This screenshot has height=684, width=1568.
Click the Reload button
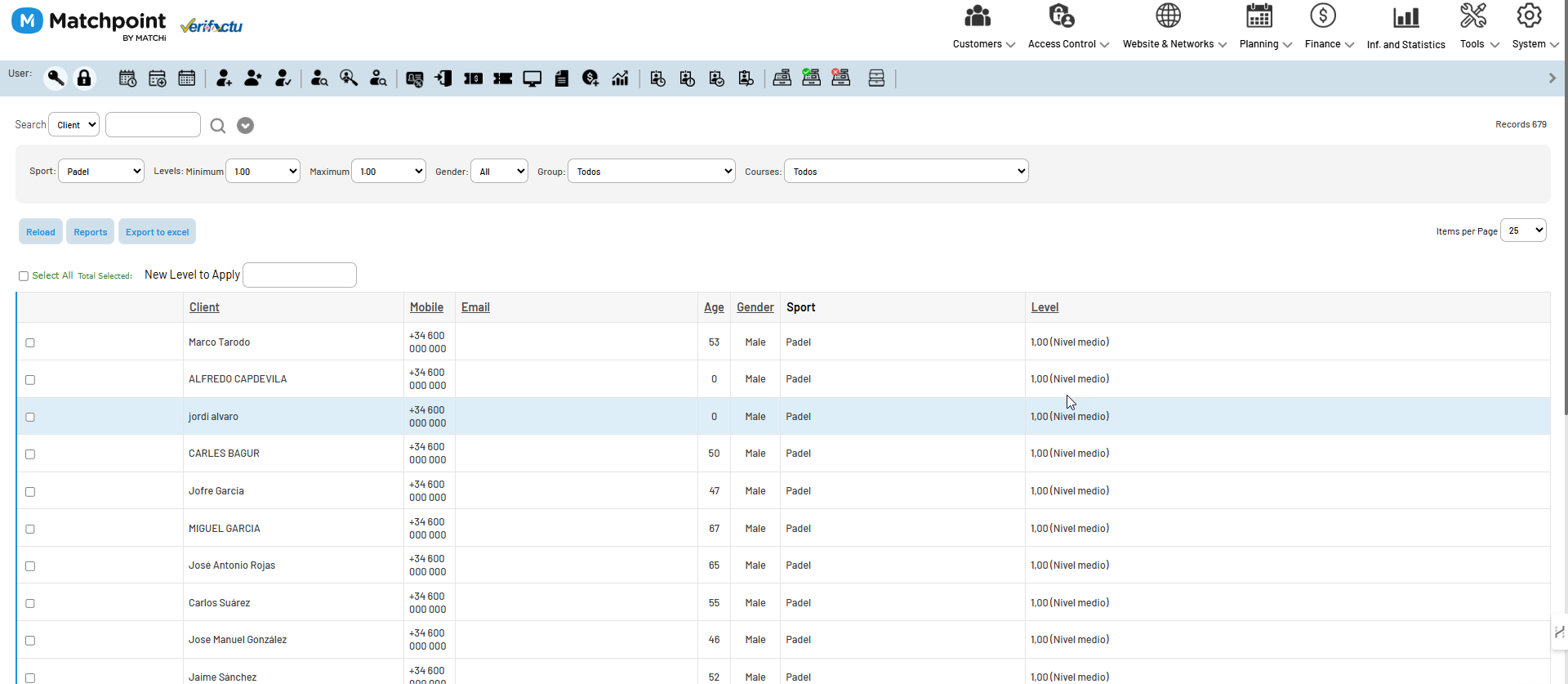point(41,232)
